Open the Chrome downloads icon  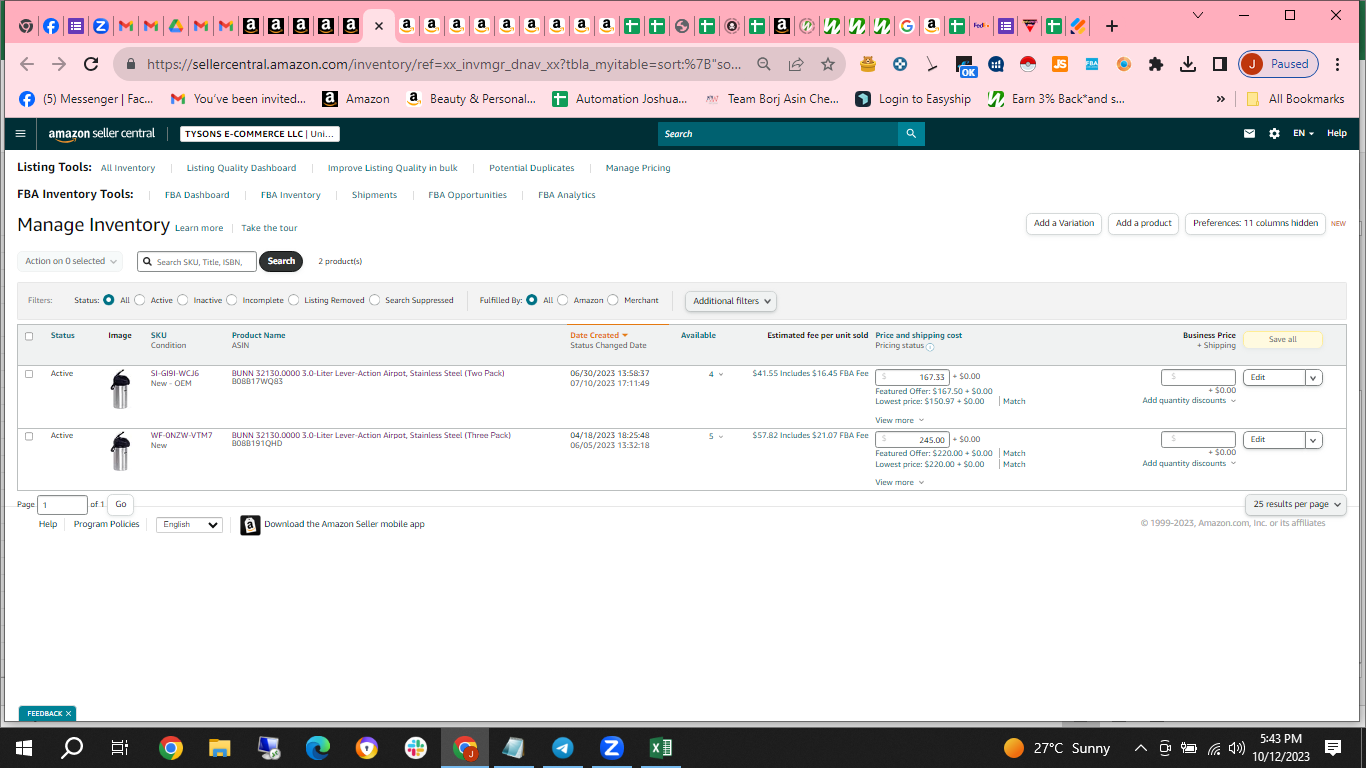click(1188, 64)
